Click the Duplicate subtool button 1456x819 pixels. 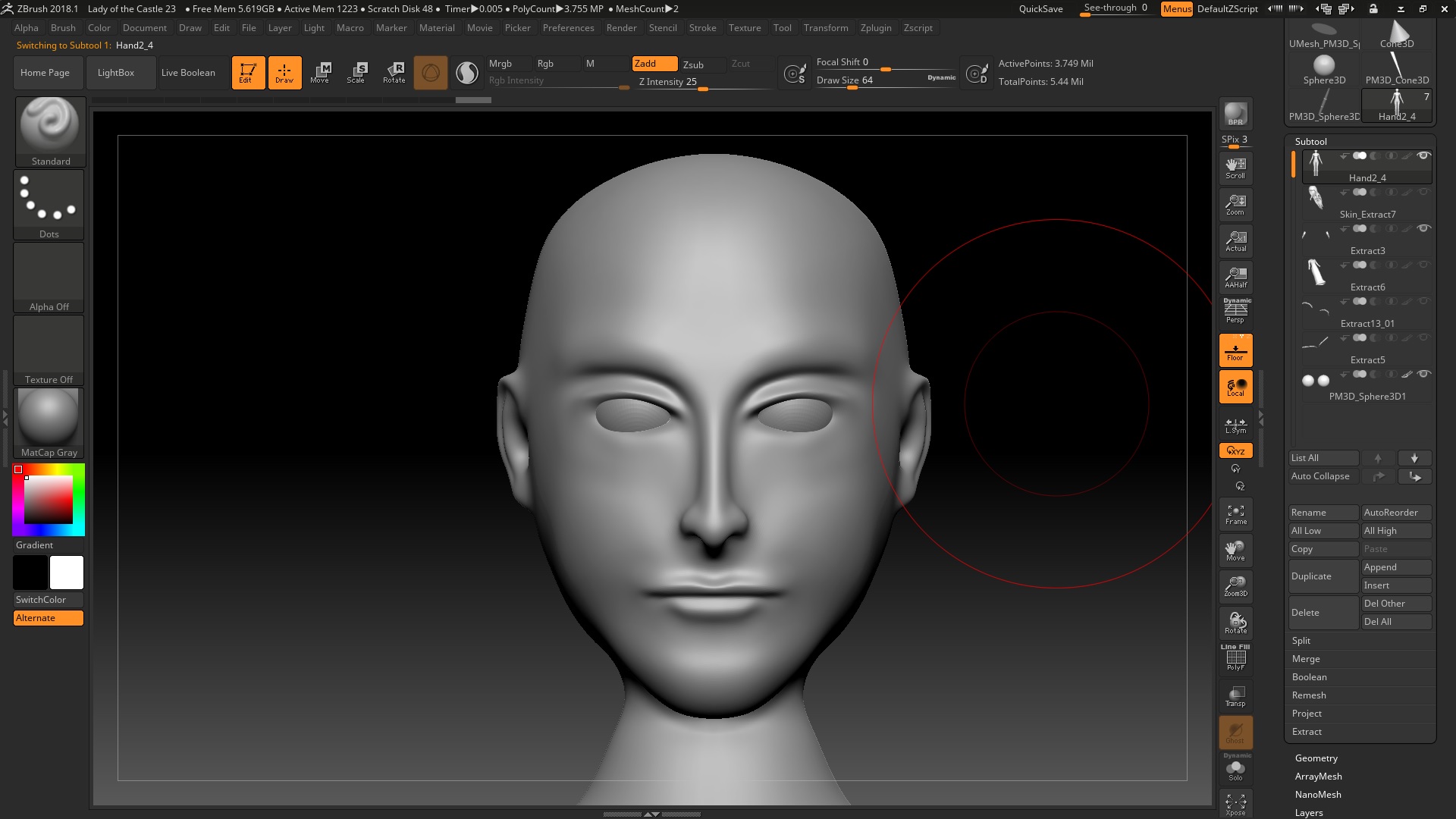pos(1323,576)
